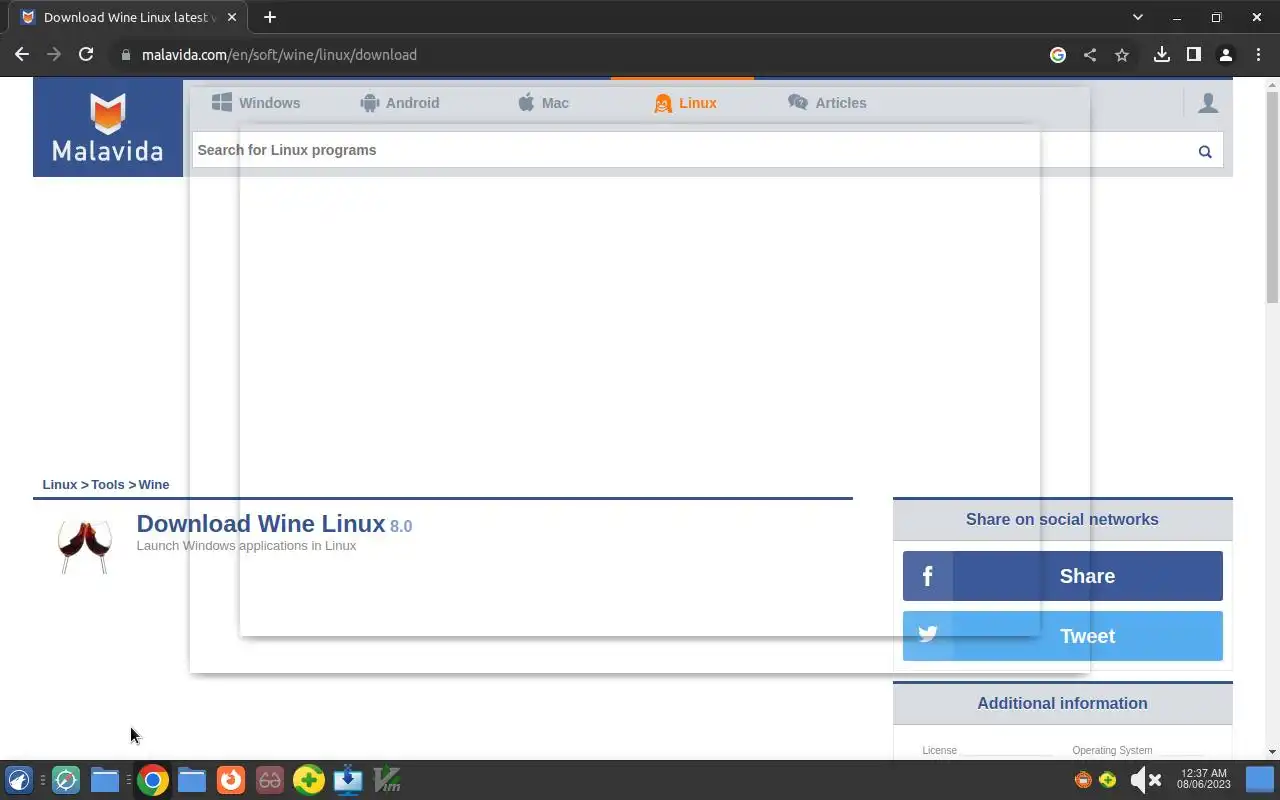The image size is (1280, 800).
Task: Go to Linux breadcrumb link
Action: 59,485
